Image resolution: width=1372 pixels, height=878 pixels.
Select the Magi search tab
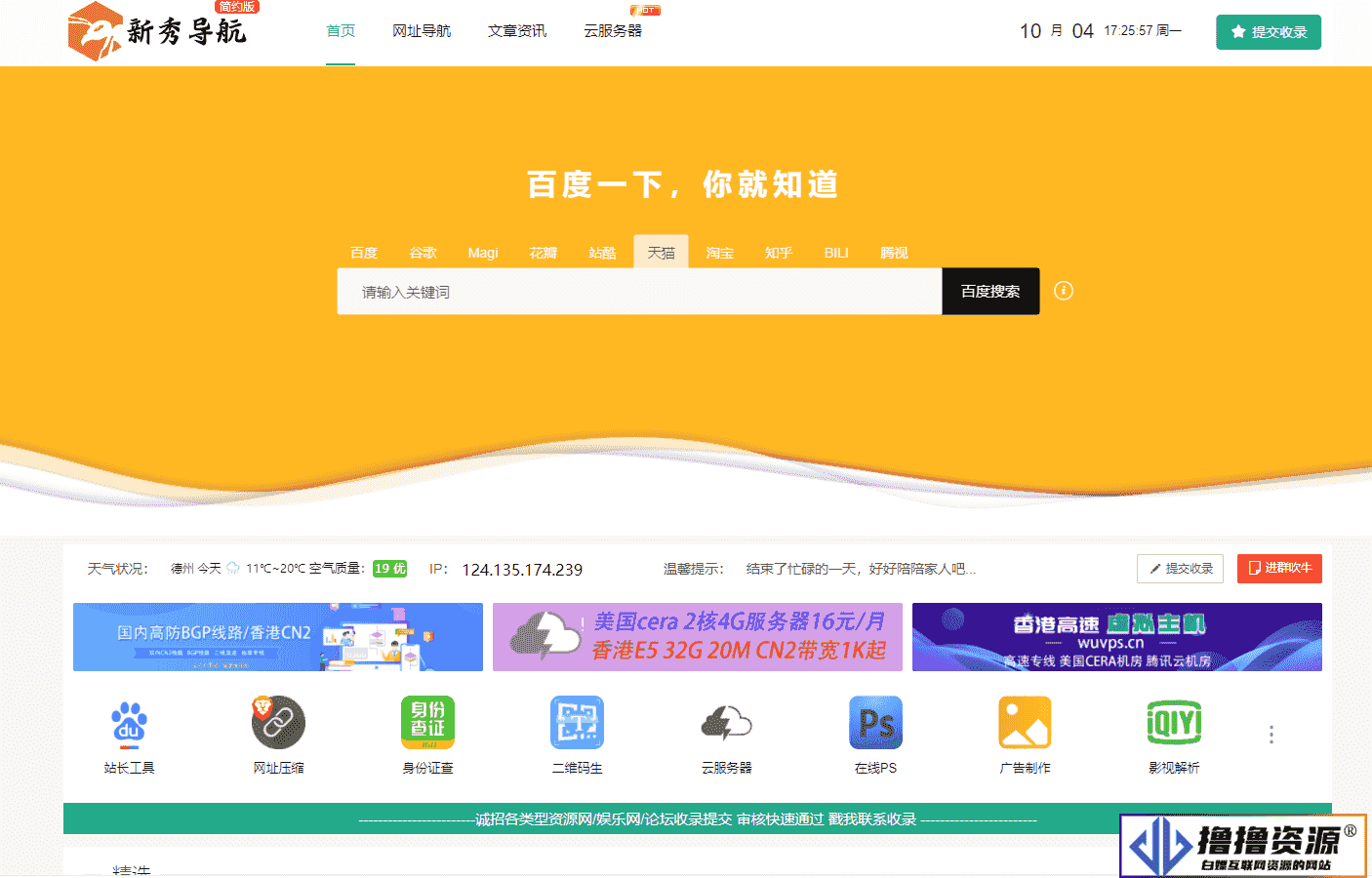(483, 253)
